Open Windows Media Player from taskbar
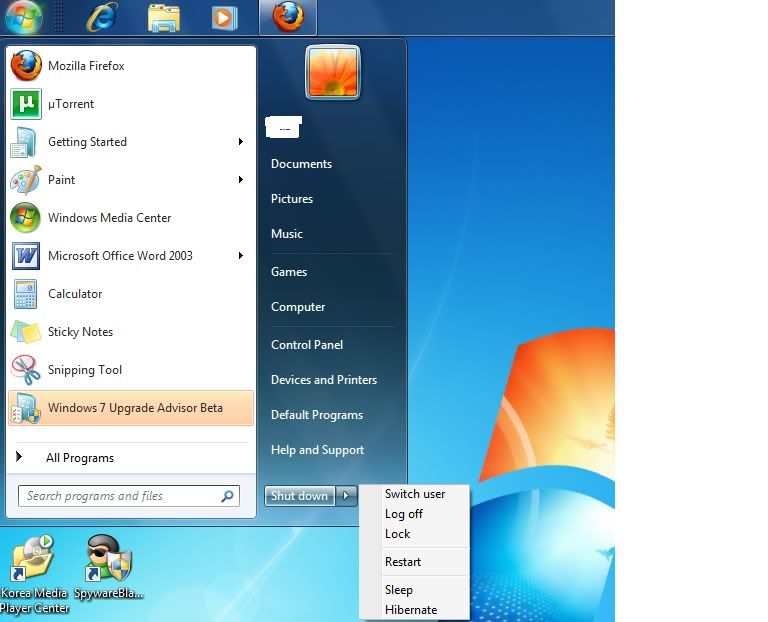Viewport: 768px width, 622px height. tap(225, 17)
